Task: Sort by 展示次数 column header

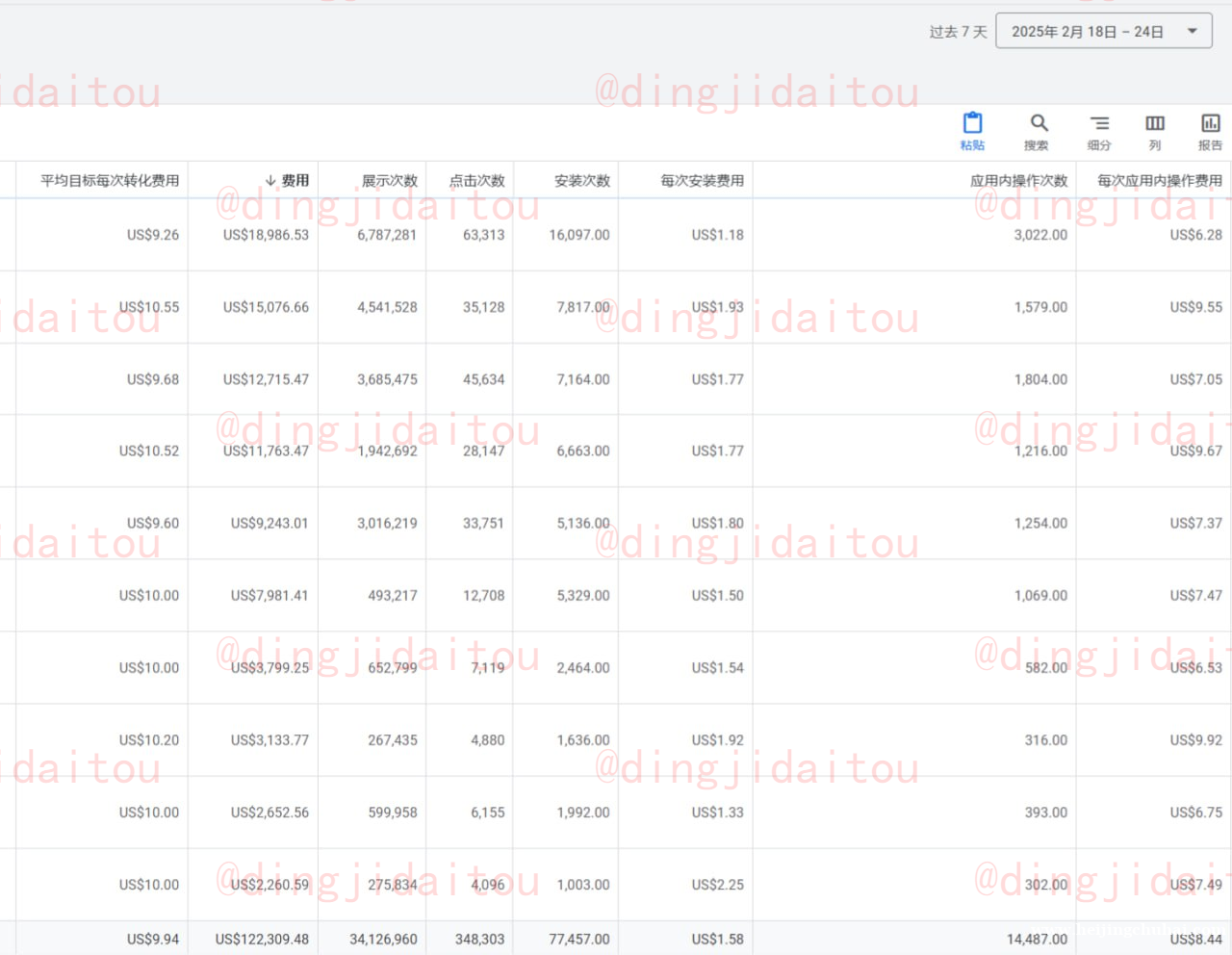Action: (390, 180)
